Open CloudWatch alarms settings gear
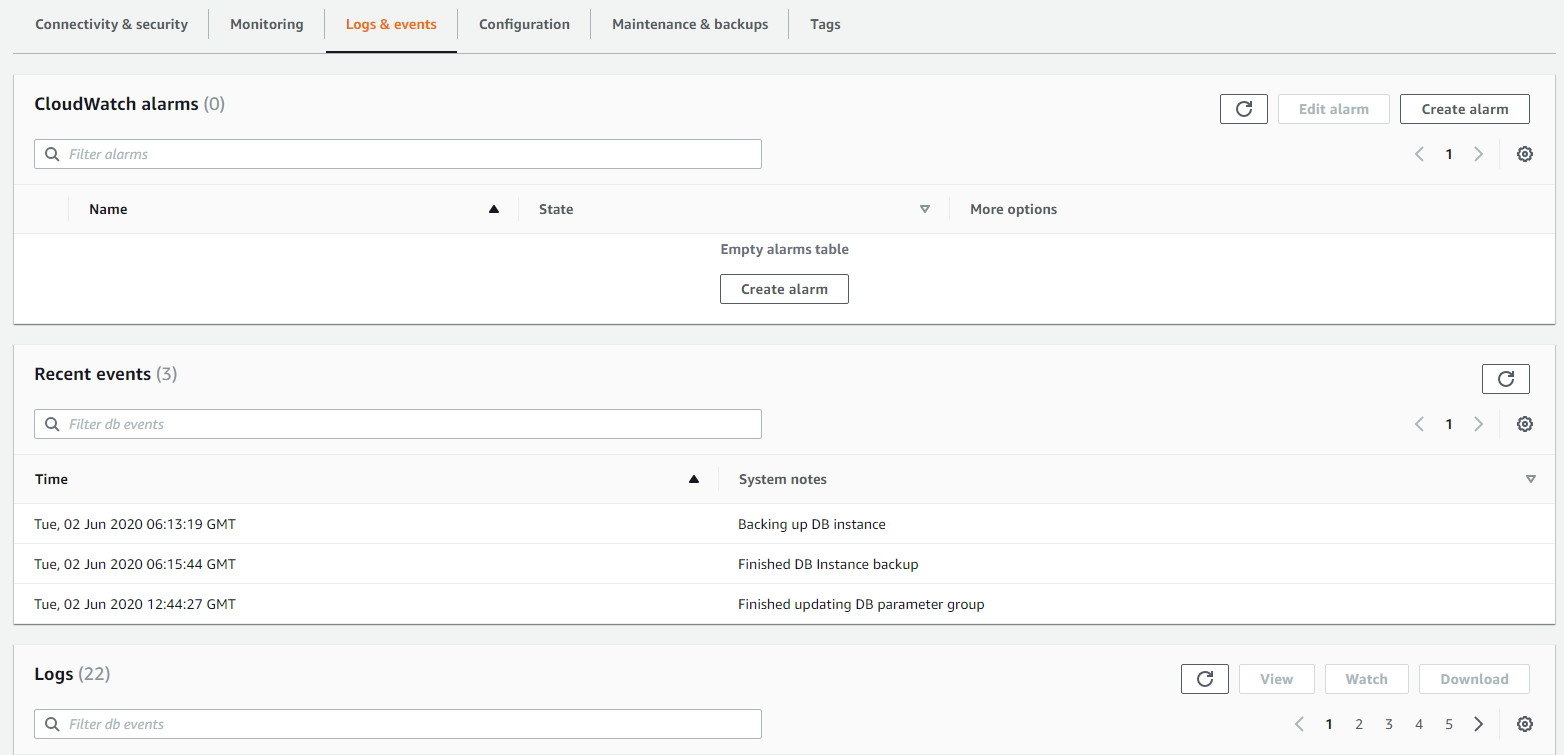This screenshot has width=1564, height=755. coord(1524,154)
